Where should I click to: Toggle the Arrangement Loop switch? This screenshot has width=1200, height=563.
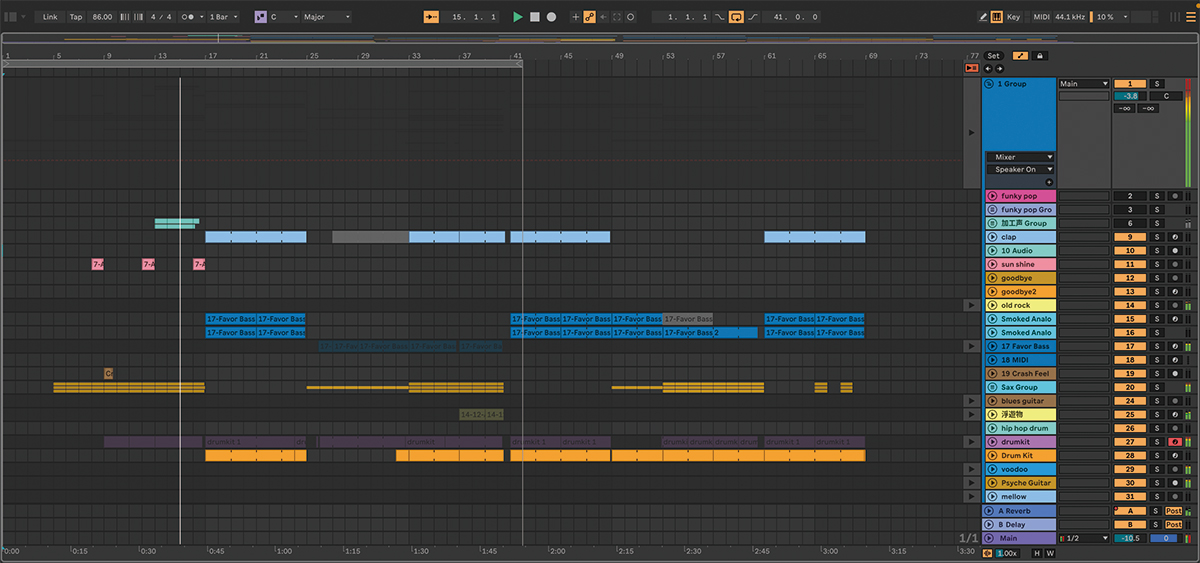(736, 17)
